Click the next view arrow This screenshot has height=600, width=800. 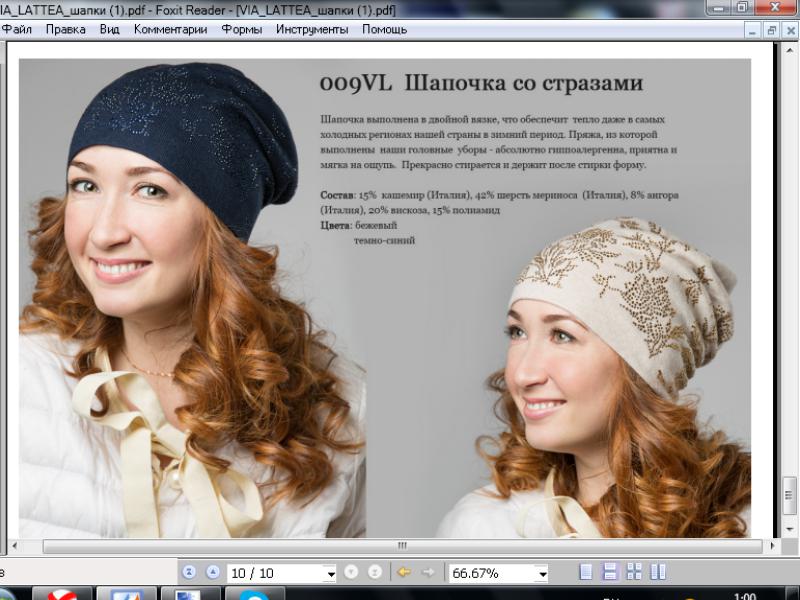pyautogui.click(x=429, y=572)
